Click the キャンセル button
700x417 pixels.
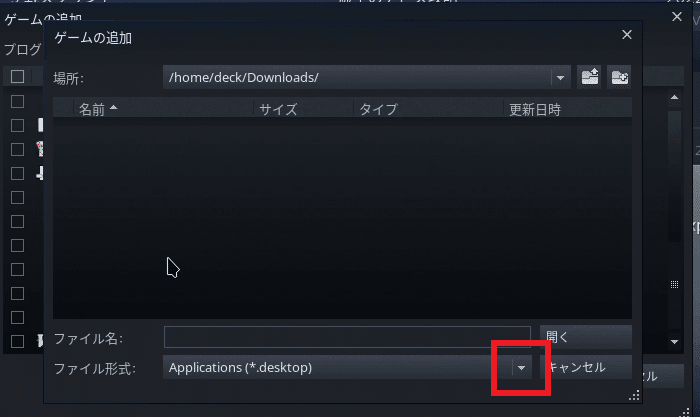(586, 367)
